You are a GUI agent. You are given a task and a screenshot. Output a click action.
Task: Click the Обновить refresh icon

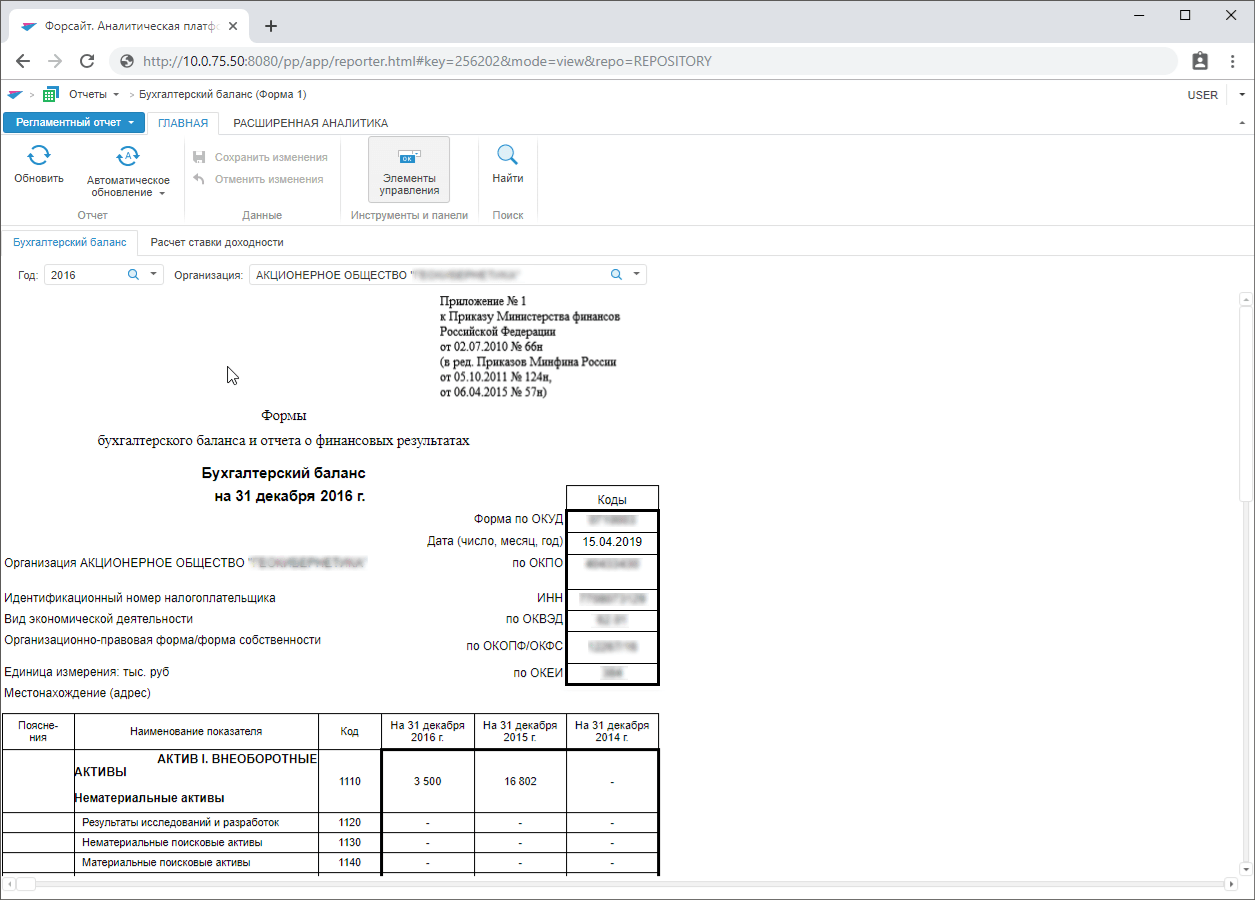(38, 156)
